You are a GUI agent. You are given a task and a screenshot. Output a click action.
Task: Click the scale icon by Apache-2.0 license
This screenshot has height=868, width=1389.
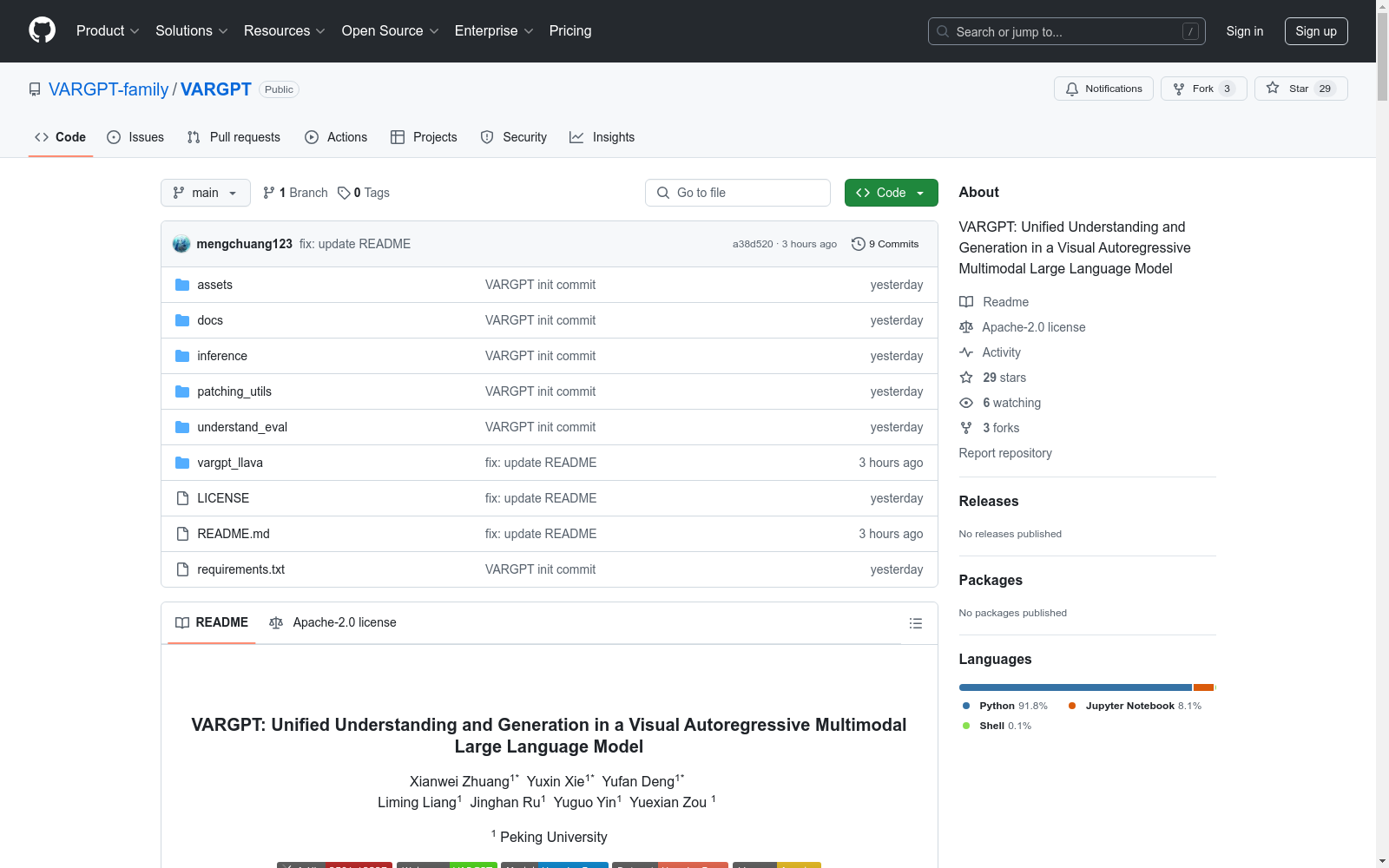click(x=966, y=327)
